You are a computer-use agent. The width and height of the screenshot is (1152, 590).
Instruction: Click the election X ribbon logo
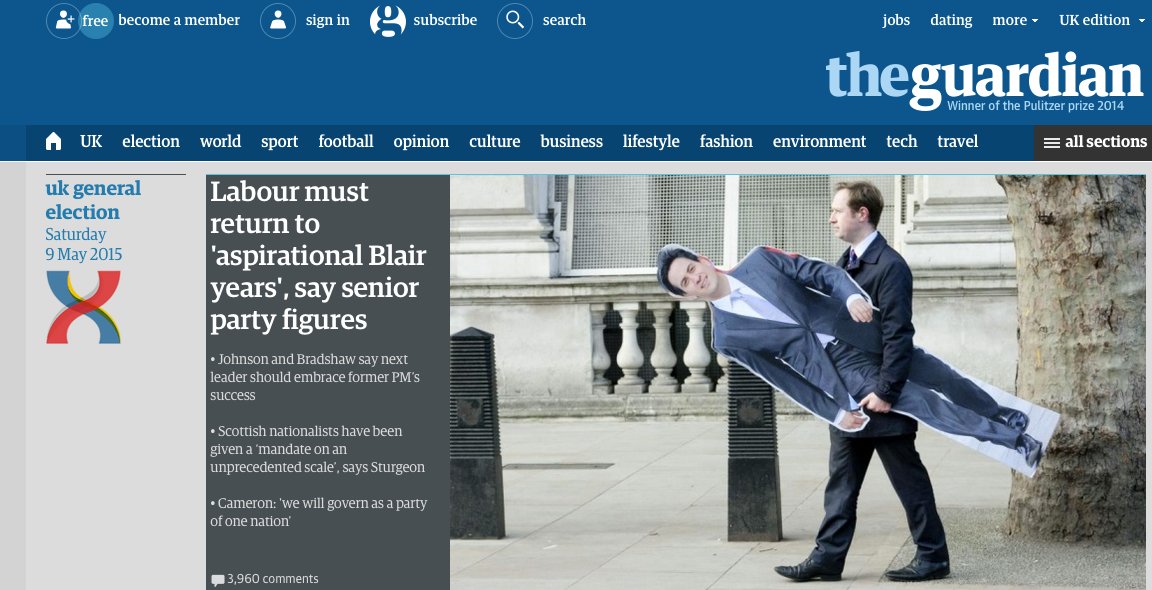83,306
